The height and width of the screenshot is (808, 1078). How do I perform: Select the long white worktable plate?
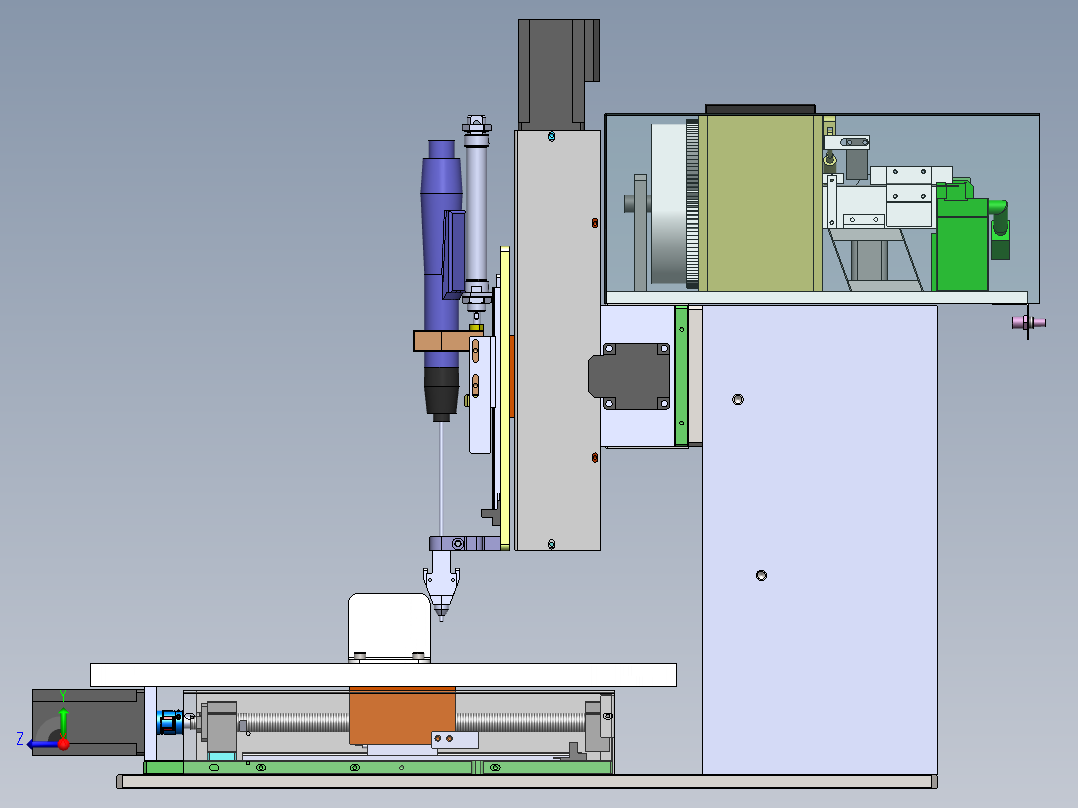pyautogui.click(x=383, y=675)
